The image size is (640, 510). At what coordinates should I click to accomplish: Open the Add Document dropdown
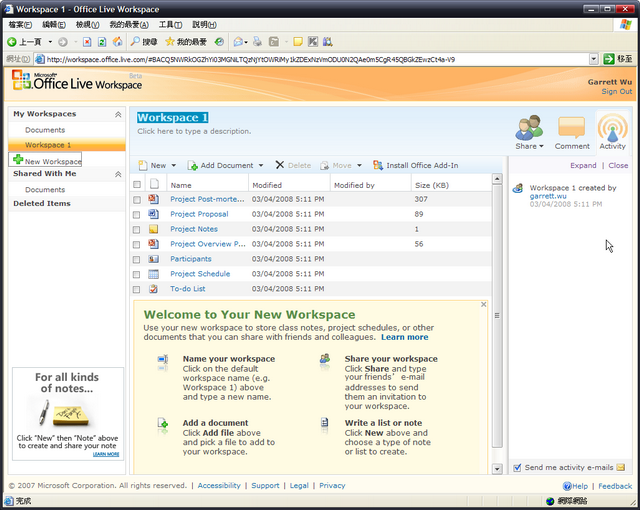point(261,165)
